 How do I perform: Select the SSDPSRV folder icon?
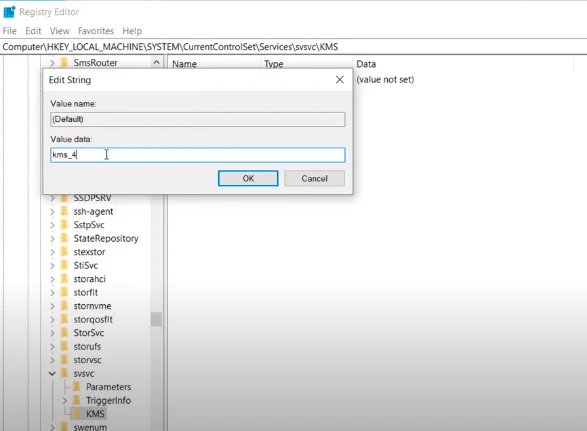64,198
